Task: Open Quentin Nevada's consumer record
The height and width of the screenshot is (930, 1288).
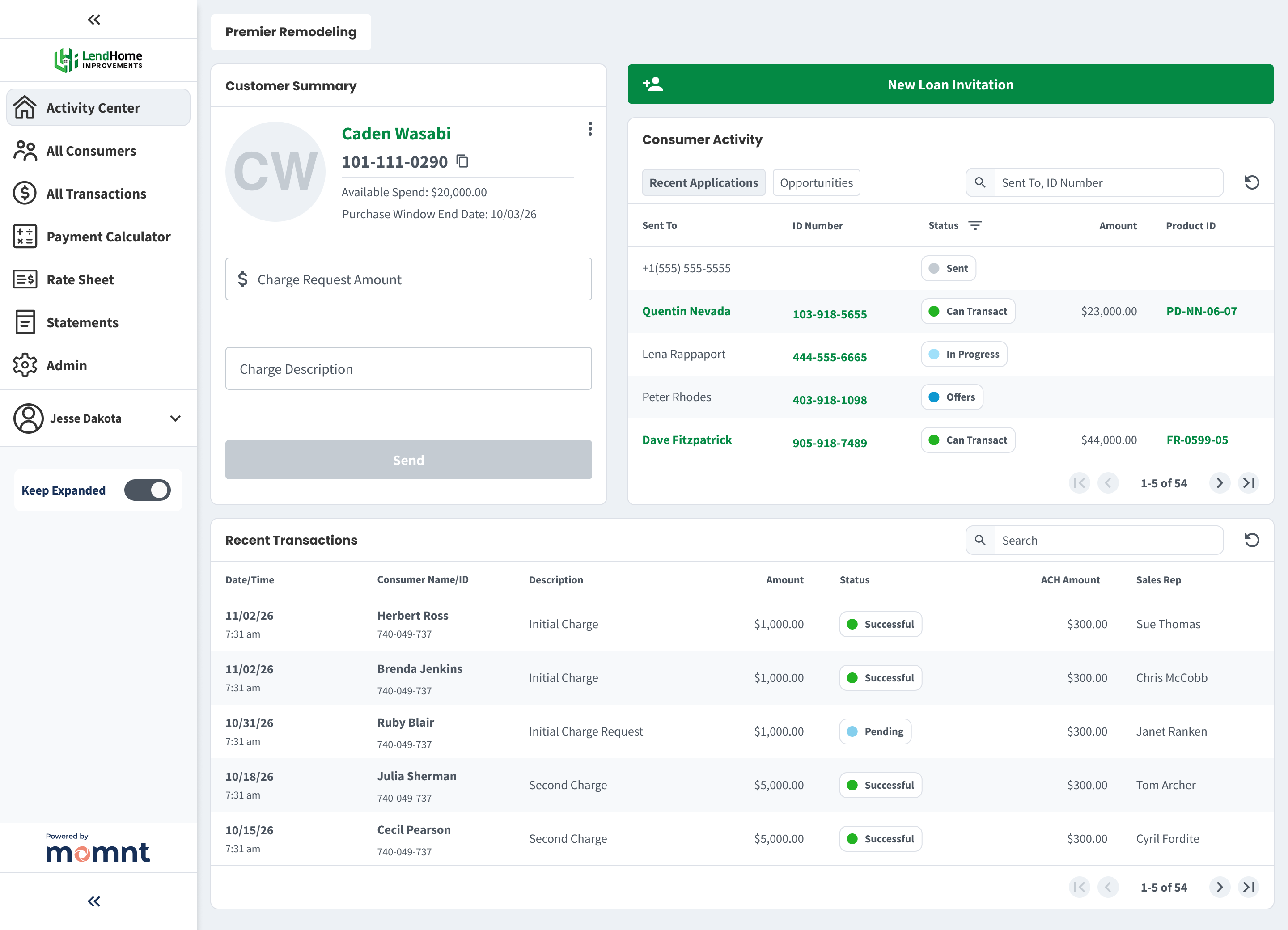Action: pyautogui.click(x=686, y=311)
